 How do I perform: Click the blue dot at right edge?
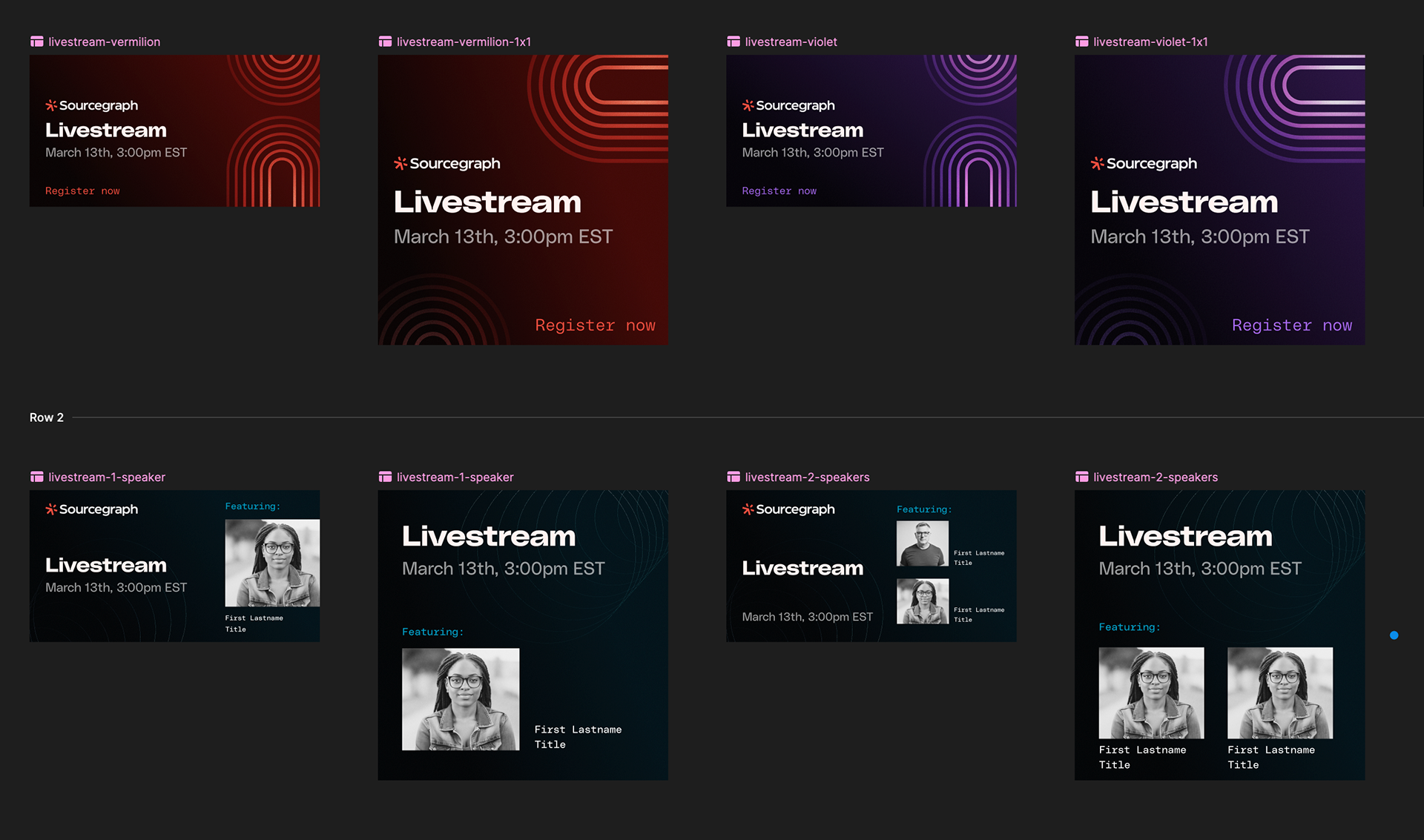pyautogui.click(x=1394, y=635)
